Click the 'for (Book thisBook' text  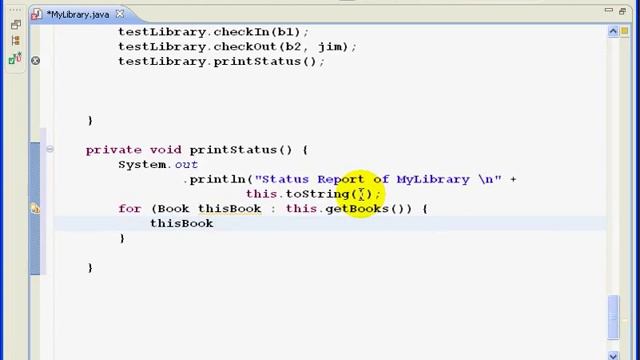(x=190, y=209)
